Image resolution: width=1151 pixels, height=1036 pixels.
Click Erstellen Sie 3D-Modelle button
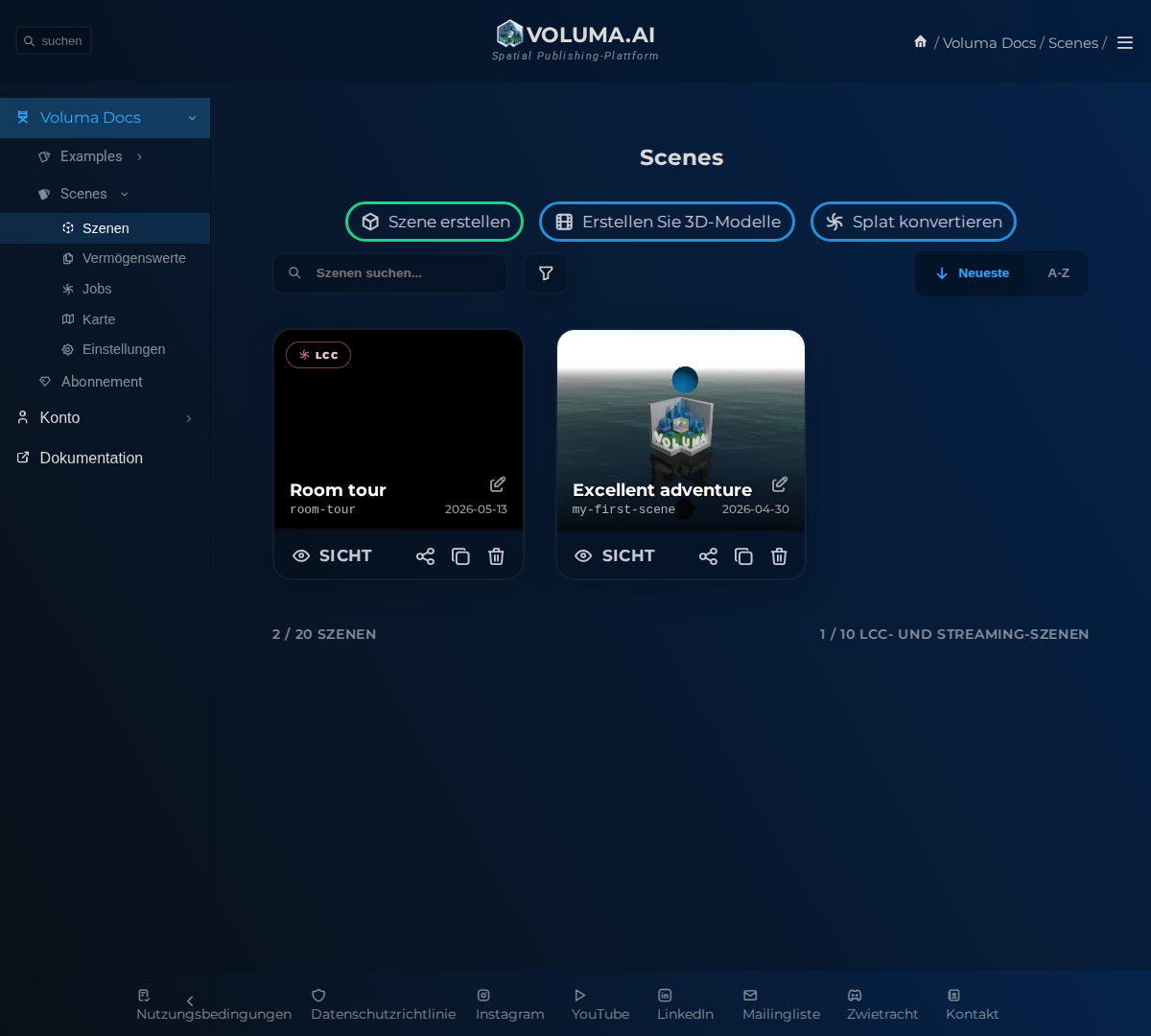click(x=667, y=222)
